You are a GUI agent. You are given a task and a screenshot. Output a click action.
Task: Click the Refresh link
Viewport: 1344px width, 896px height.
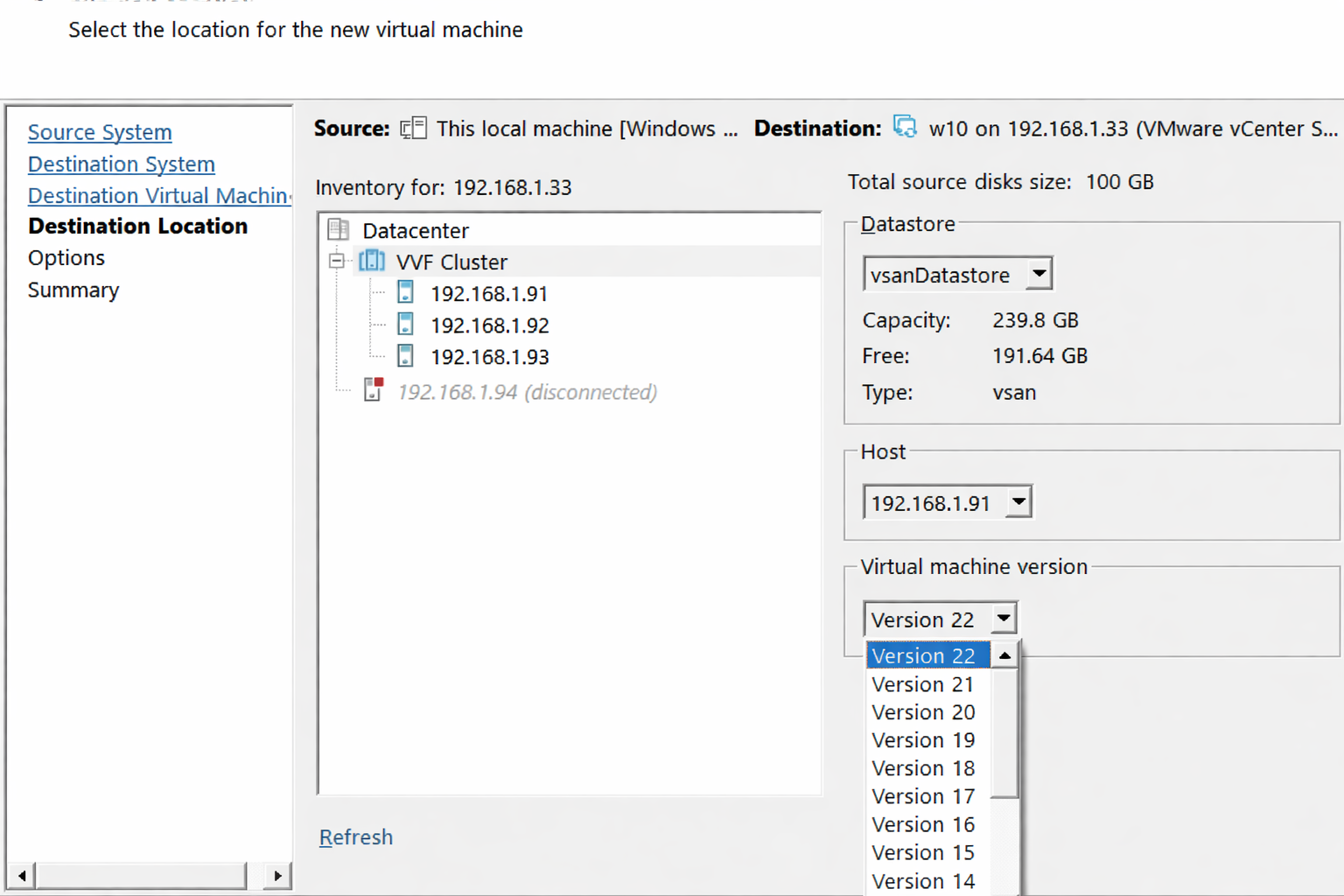pyautogui.click(x=355, y=837)
